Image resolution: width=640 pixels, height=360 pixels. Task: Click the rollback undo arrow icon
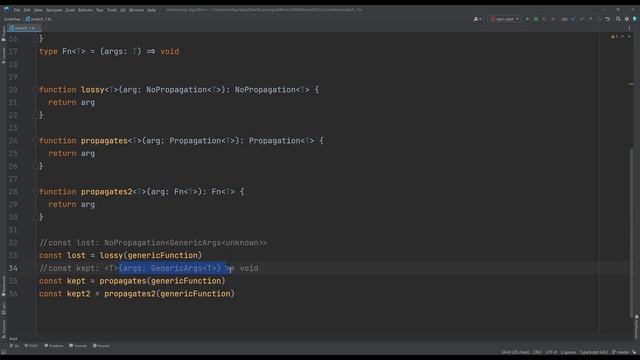[x=607, y=19]
